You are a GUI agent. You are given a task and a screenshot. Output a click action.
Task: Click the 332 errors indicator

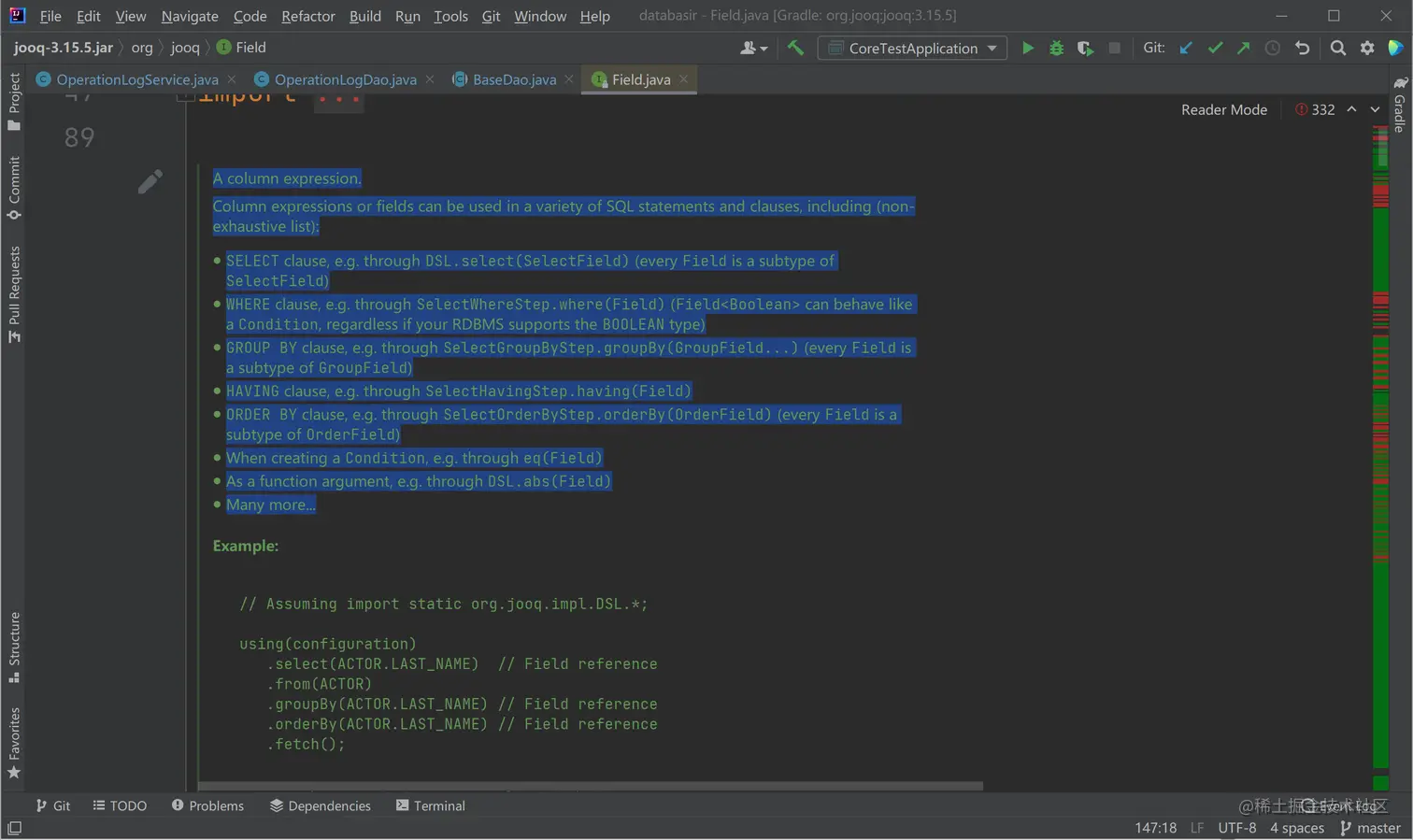[x=1315, y=109]
